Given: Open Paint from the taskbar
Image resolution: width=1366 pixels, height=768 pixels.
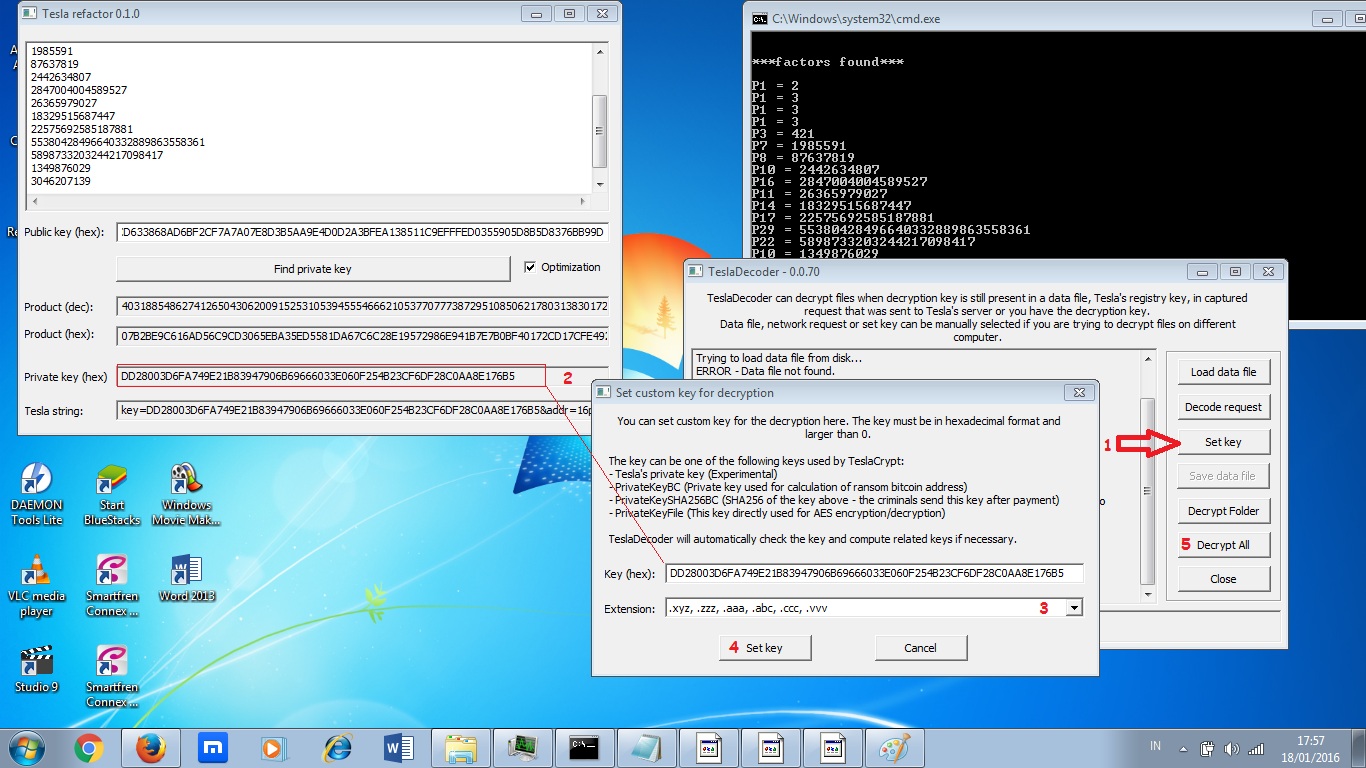Looking at the screenshot, I should [894, 748].
